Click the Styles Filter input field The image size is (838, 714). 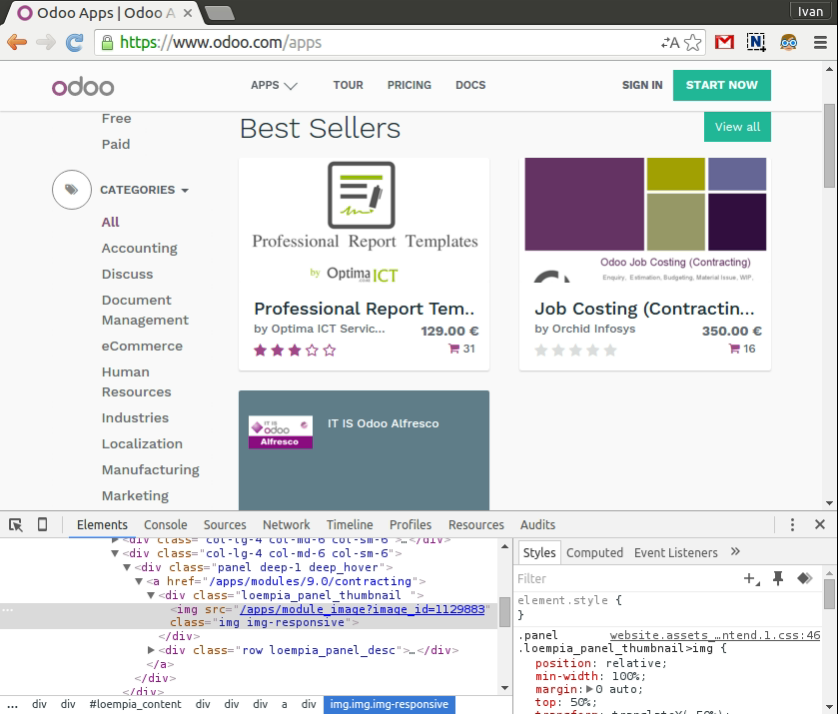625,578
